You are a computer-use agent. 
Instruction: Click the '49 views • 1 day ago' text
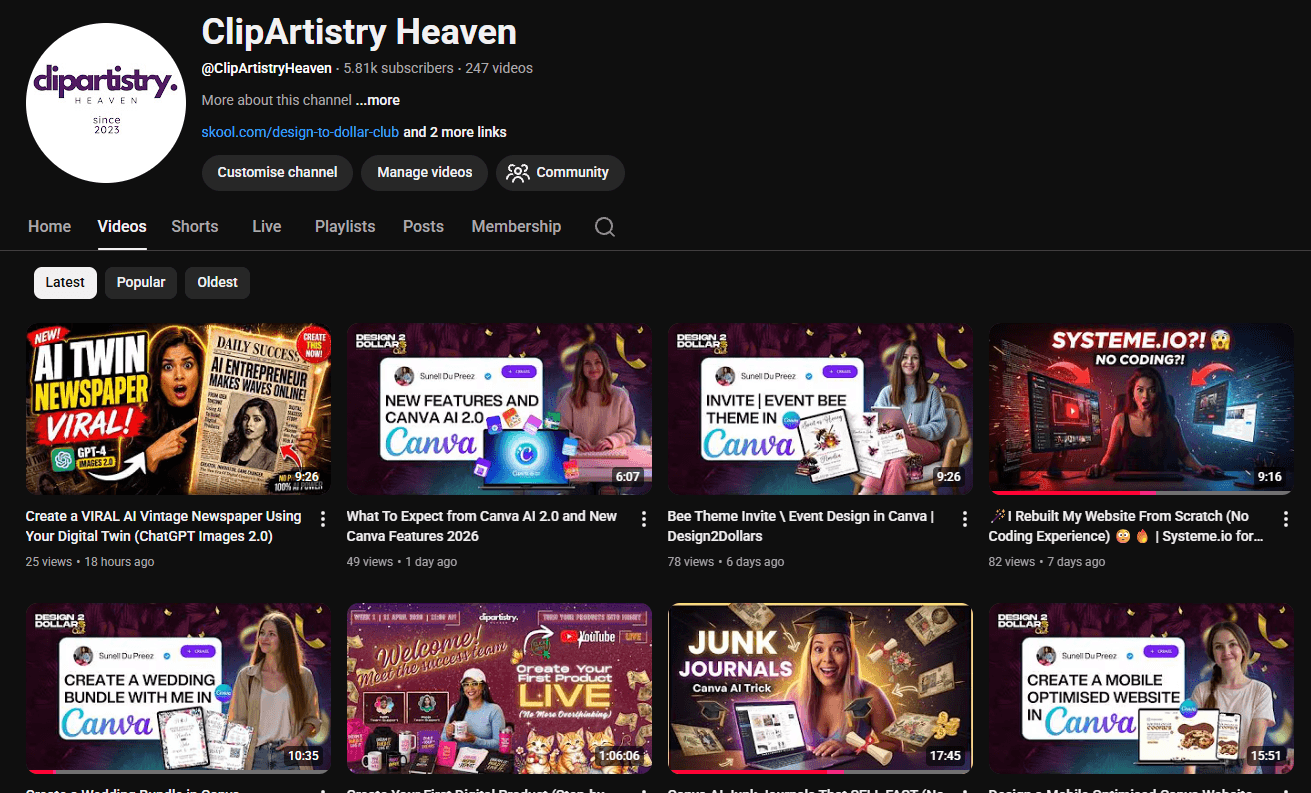pyautogui.click(x=402, y=562)
